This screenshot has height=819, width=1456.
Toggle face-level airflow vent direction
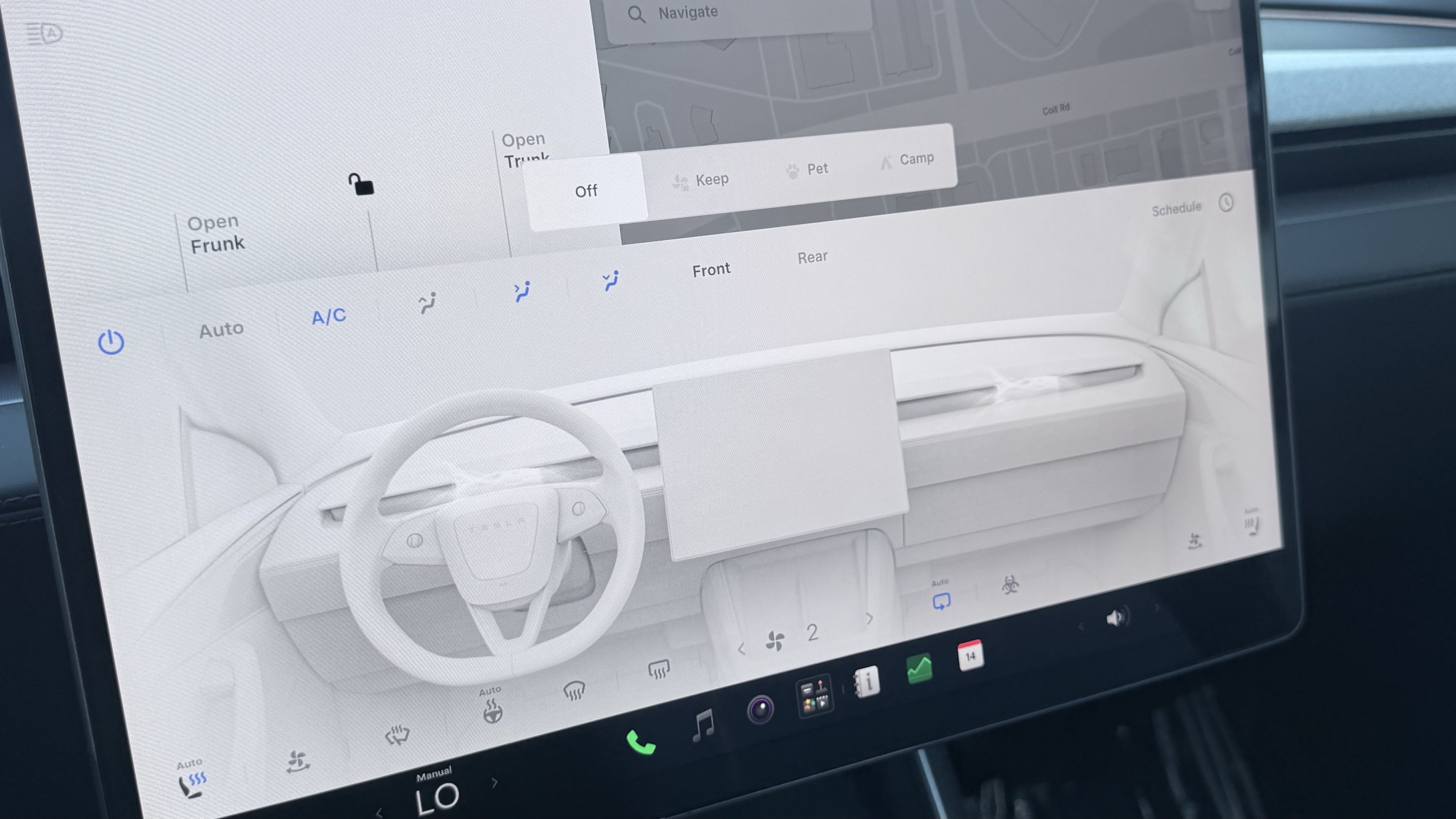[522, 291]
